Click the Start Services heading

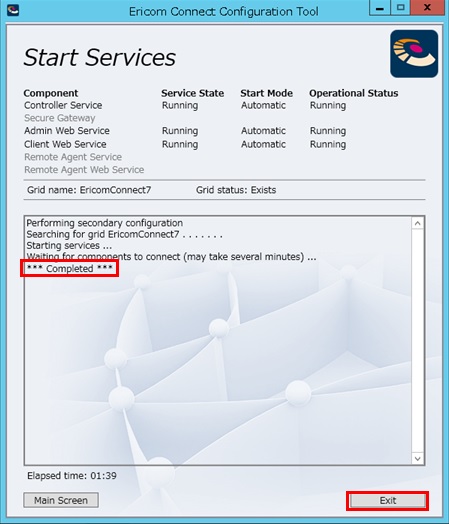click(100, 57)
